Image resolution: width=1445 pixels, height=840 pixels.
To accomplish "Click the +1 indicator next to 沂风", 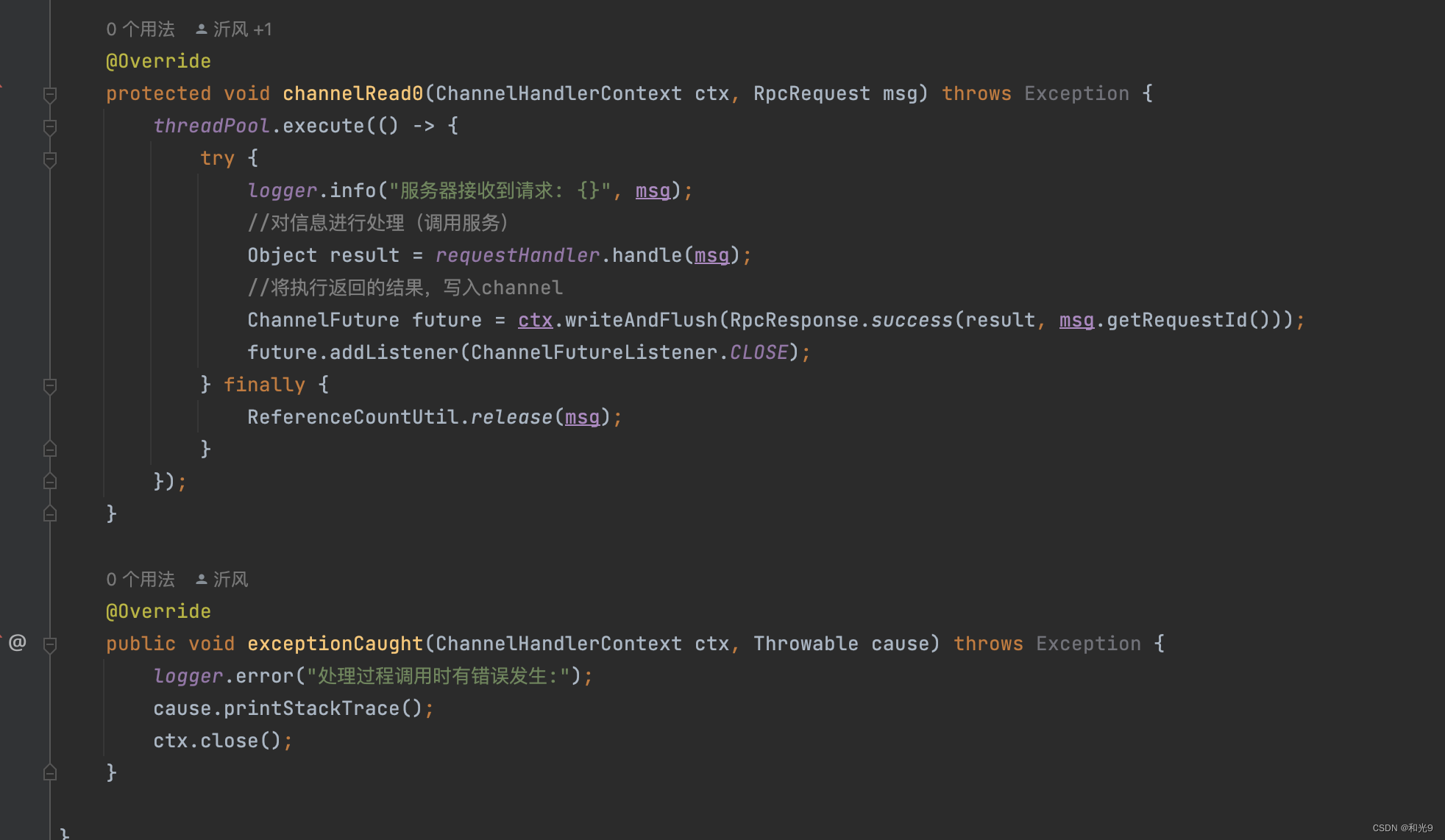I will [262, 28].
